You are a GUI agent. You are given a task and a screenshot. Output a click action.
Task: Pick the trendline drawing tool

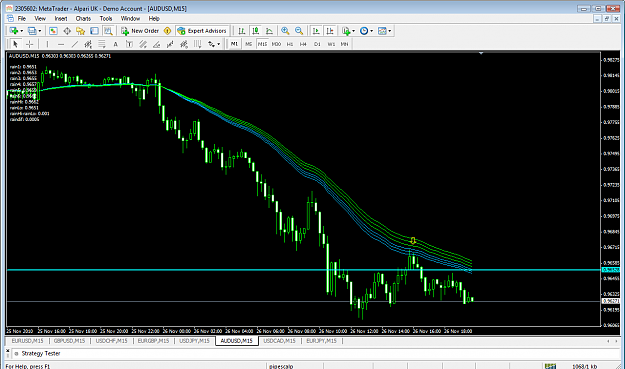coord(75,44)
